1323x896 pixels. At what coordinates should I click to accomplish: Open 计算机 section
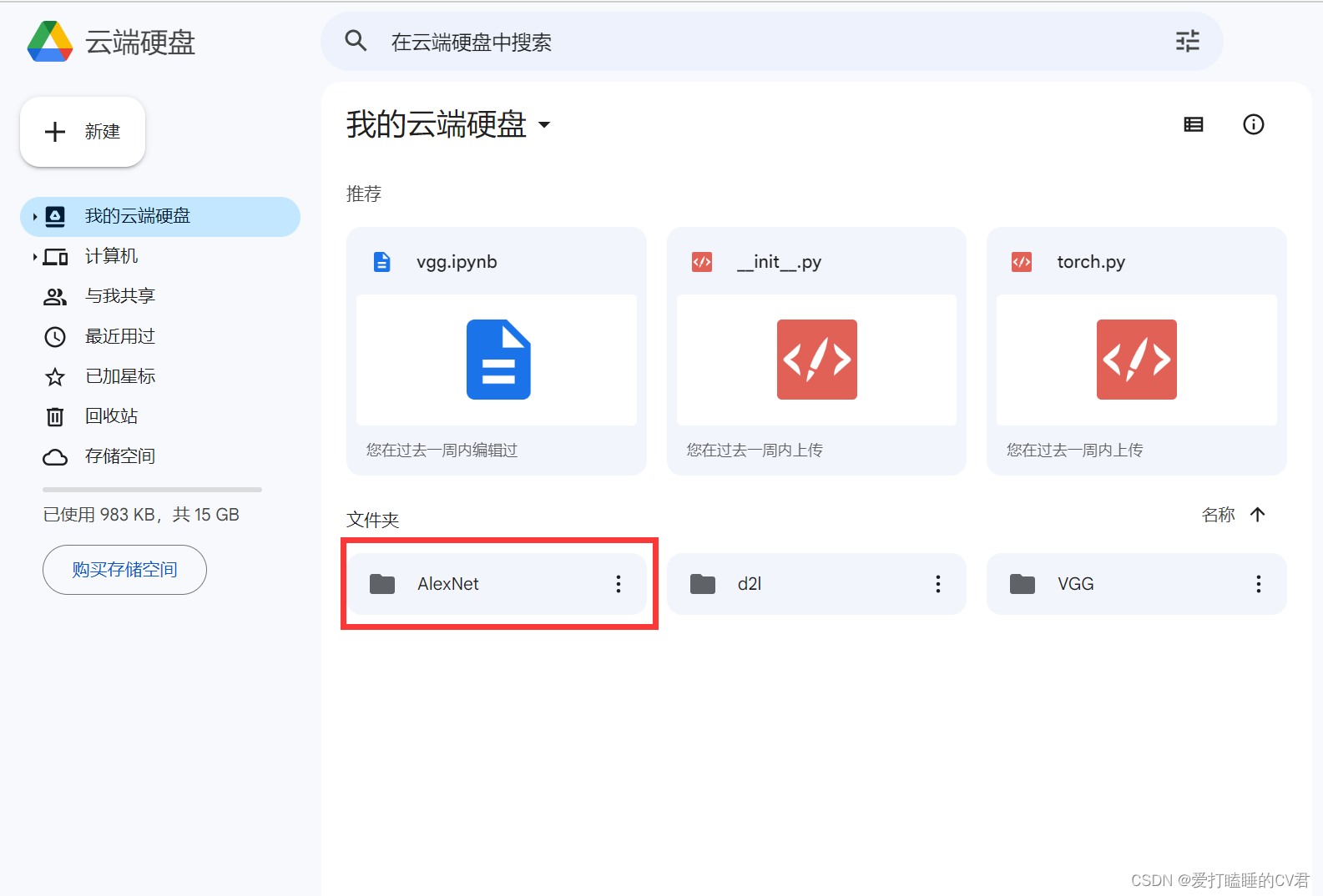pos(160,257)
